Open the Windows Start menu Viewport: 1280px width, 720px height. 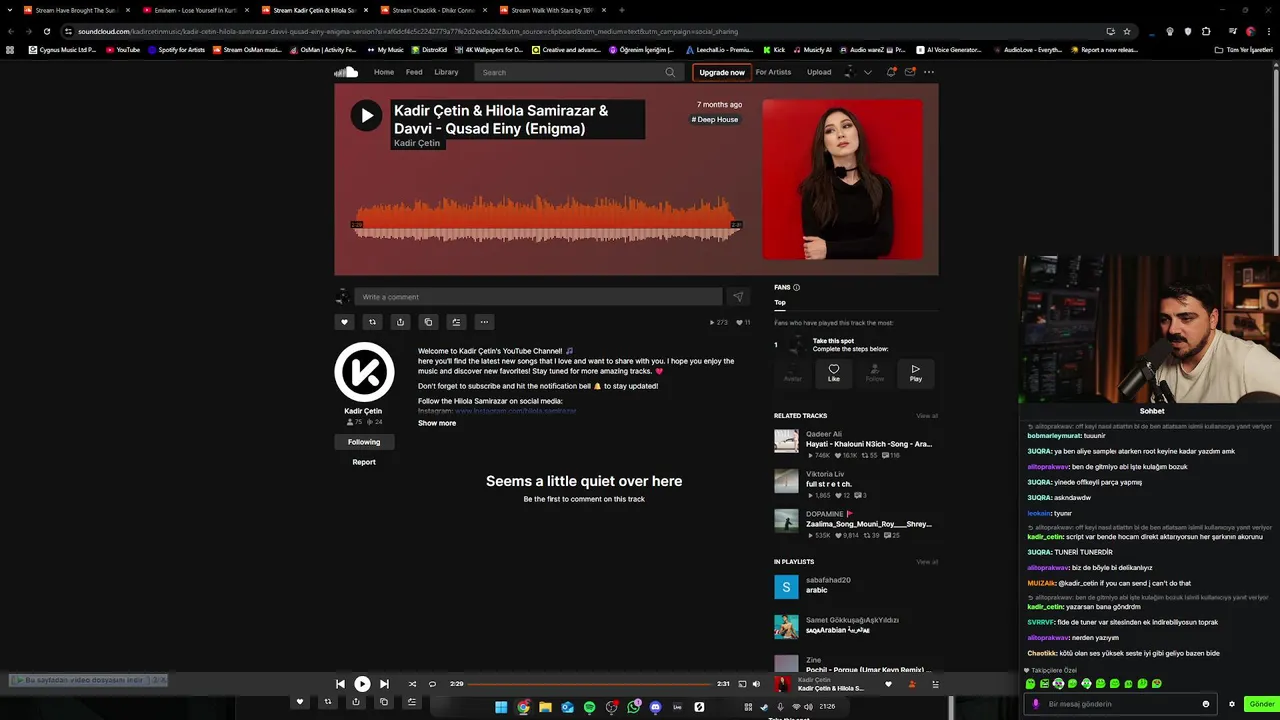501,707
